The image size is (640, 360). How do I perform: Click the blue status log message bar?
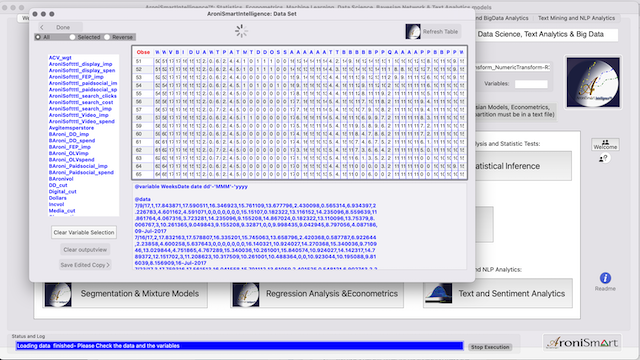click(x=240, y=346)
